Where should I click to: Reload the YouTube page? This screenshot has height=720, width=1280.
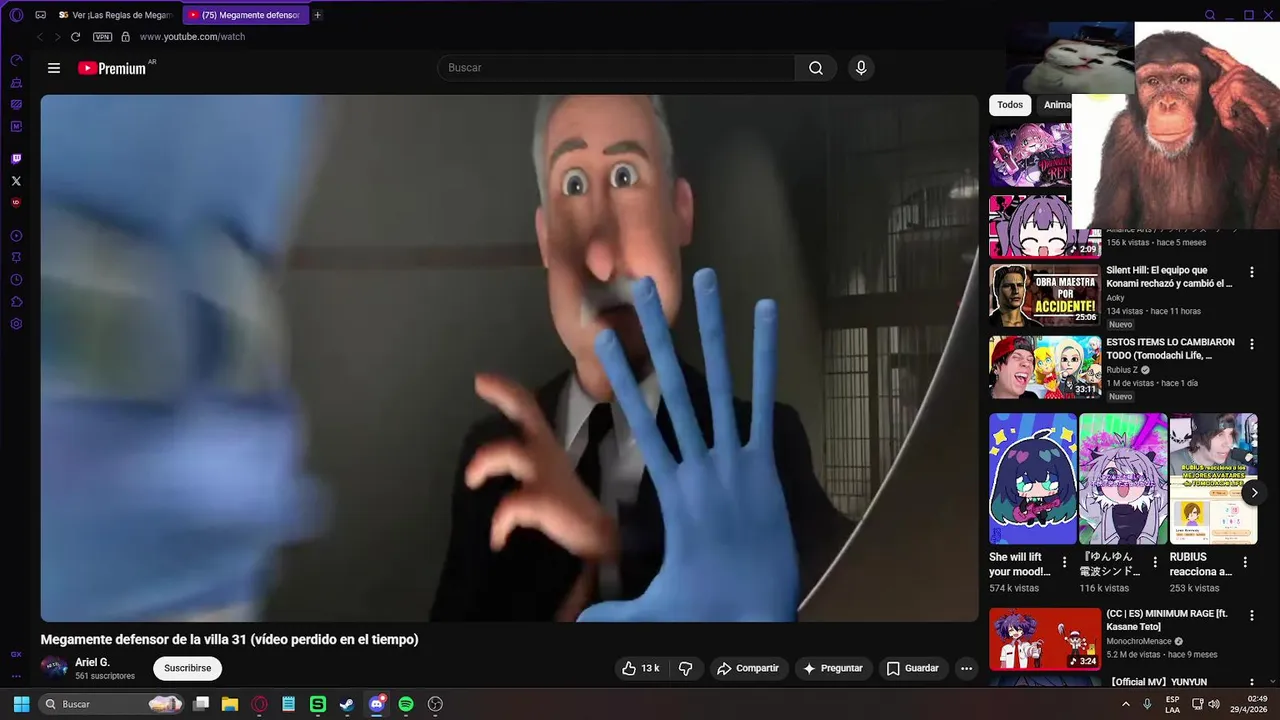tap(75, 37)
